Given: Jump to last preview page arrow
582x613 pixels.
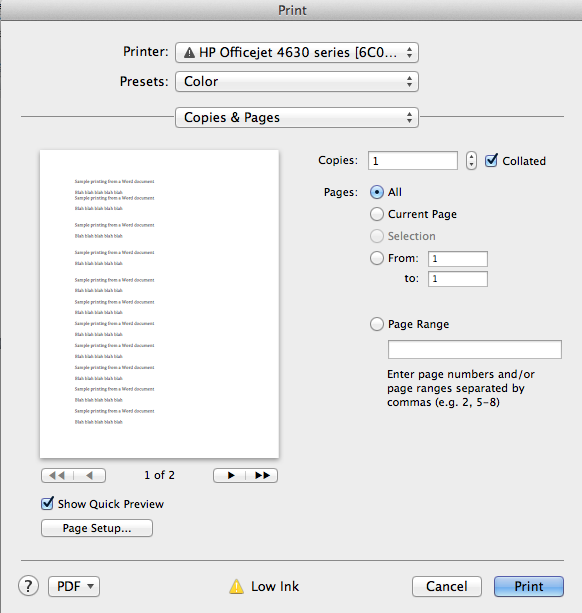Looking at the screenshot, I should pyautogui.click(x=262, y=475).
